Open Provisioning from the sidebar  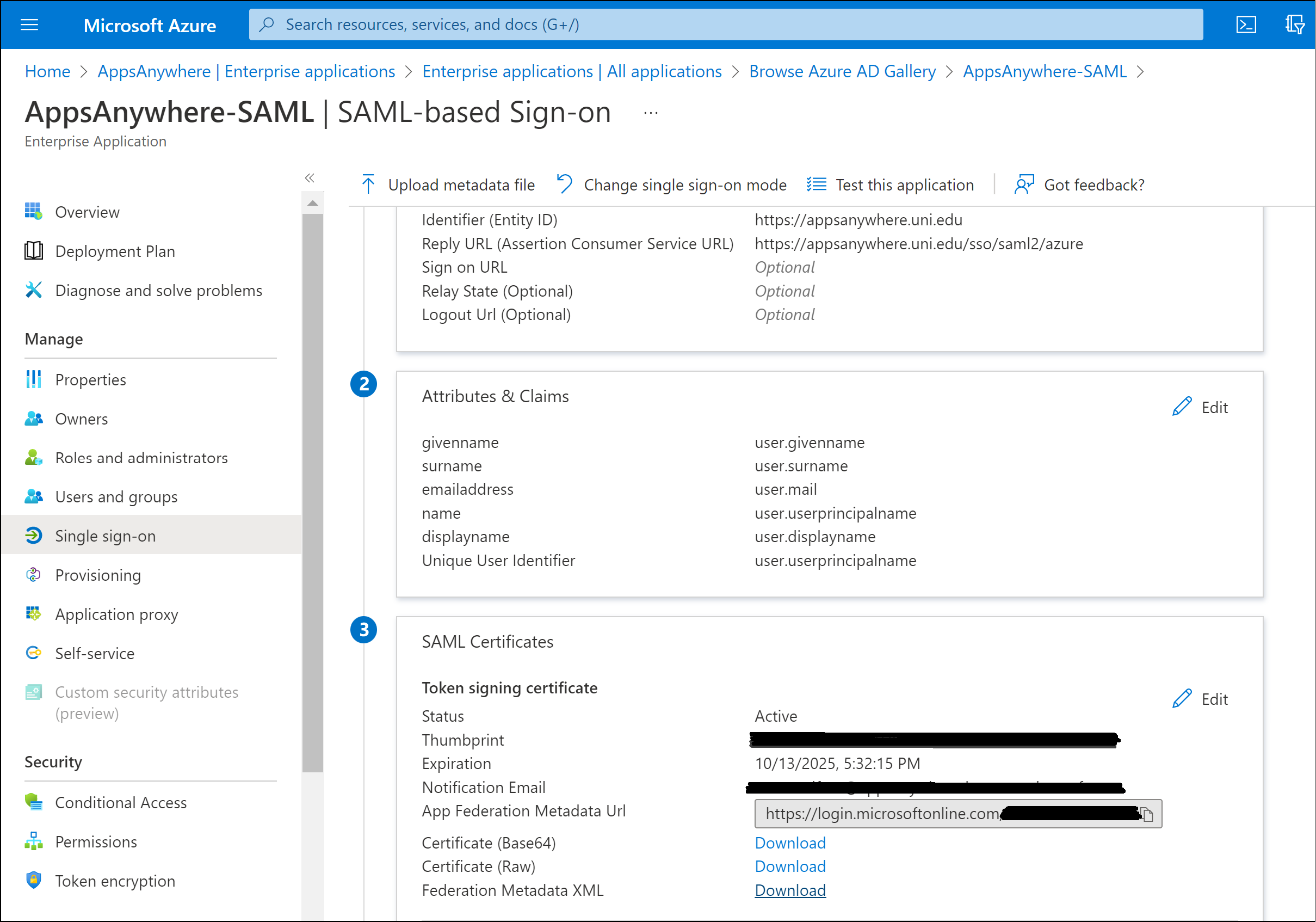pos(97,575)
